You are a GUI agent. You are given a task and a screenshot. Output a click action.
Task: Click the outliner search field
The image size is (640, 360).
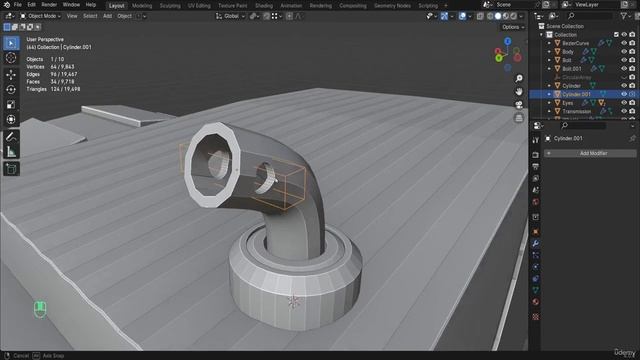590,16
